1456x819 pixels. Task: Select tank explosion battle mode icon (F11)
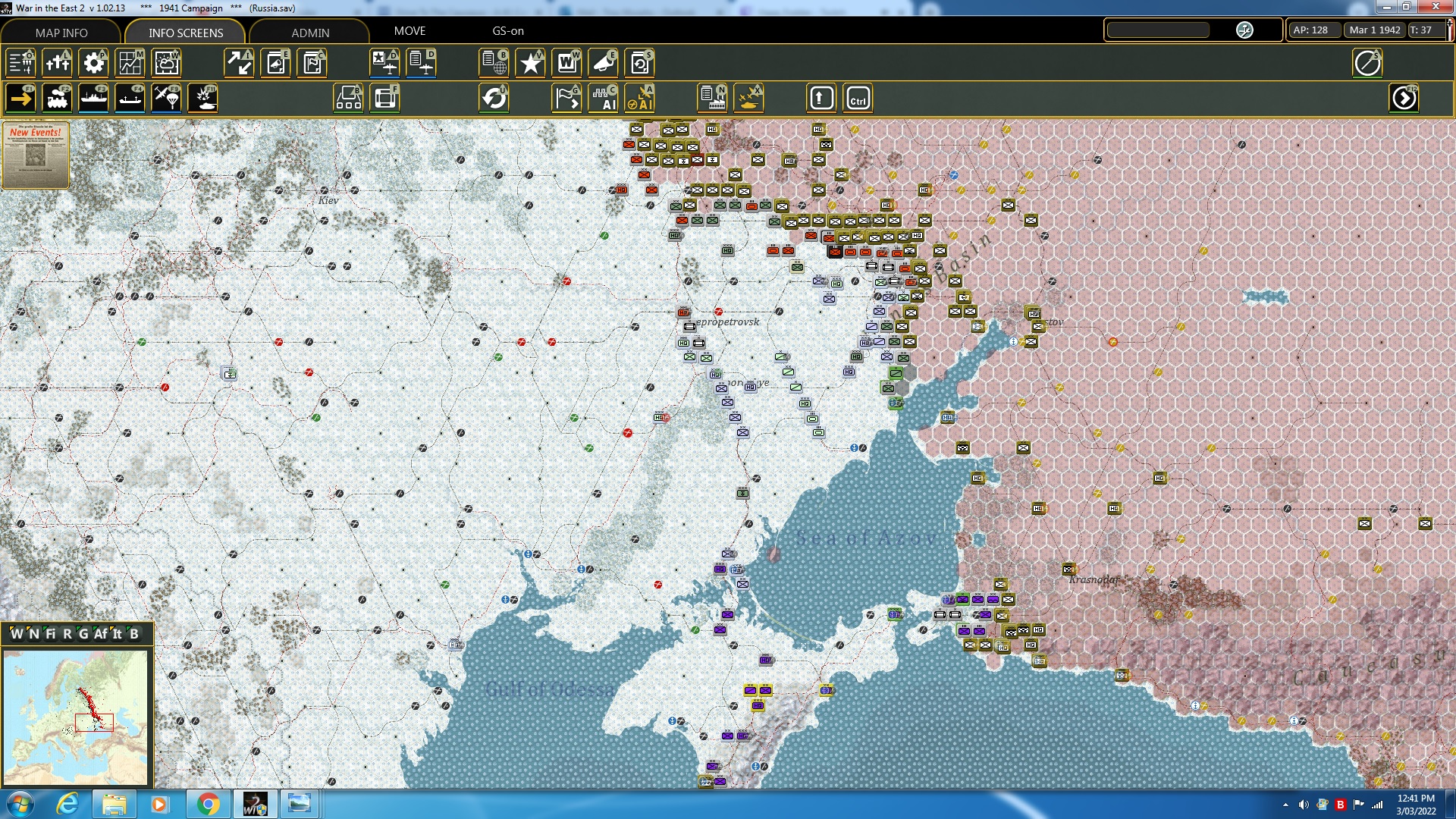tap(202, 99)
